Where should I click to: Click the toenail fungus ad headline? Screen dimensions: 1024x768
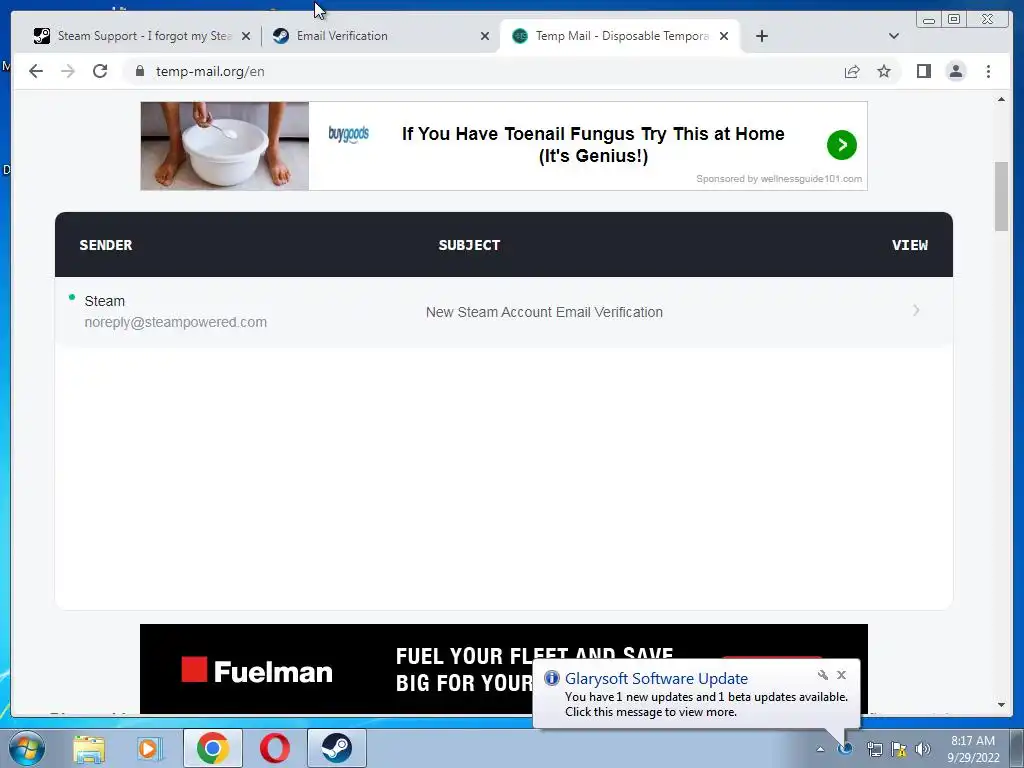tap(593, 144)
